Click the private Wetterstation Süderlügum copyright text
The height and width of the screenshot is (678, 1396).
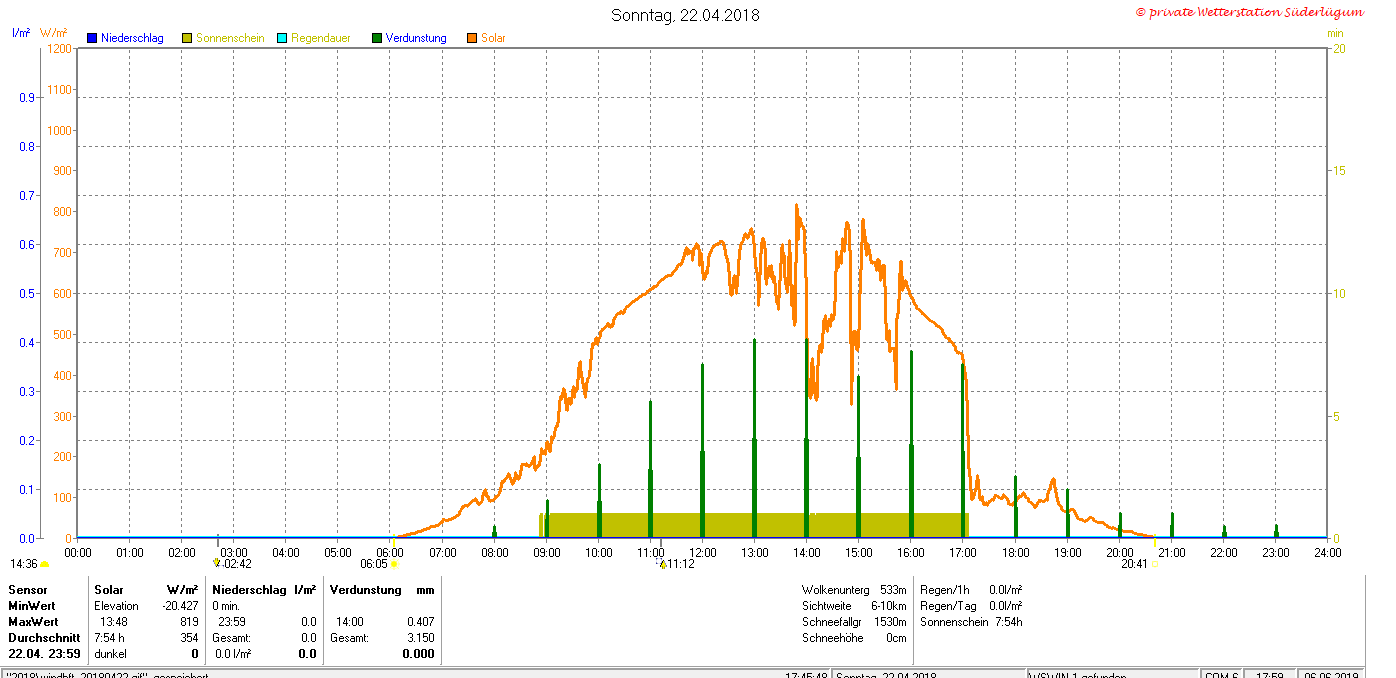tap(1249, 12)
